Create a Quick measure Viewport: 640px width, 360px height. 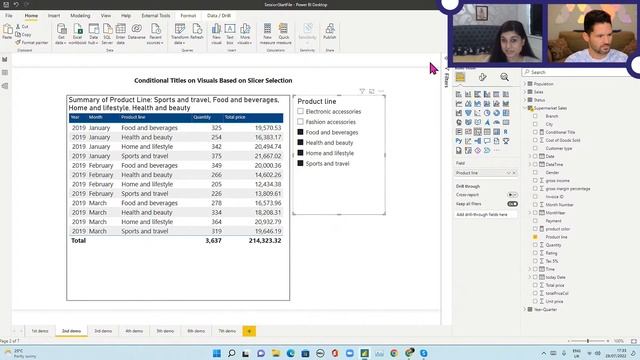coord(284,33)
